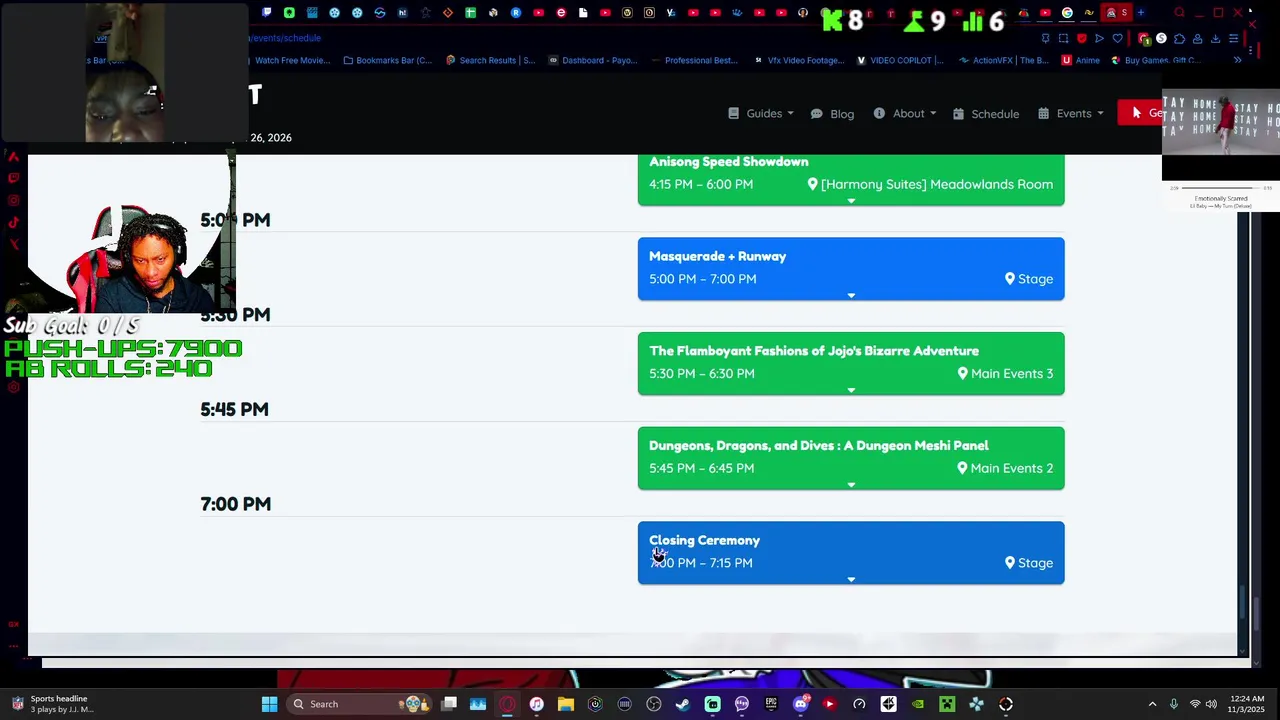Click the browser downloads toolbar icon

click(1215, 38)
